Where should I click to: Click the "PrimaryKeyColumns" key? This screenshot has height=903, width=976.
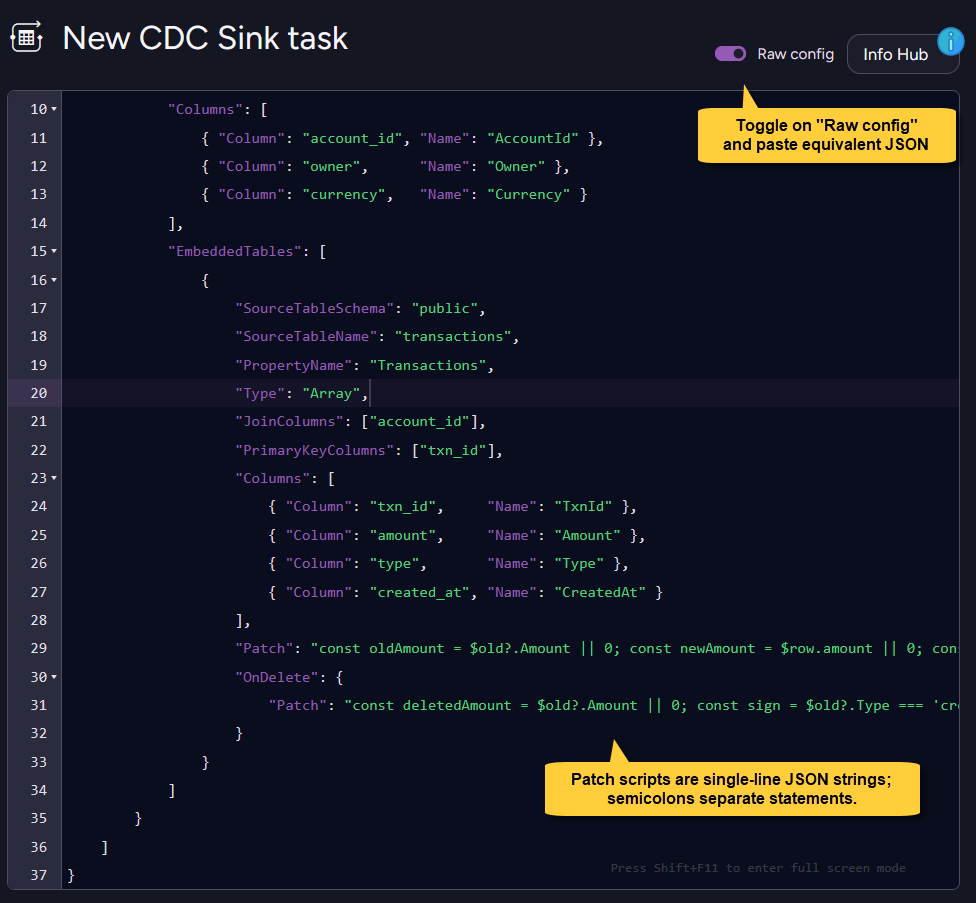tap(314, 451)
